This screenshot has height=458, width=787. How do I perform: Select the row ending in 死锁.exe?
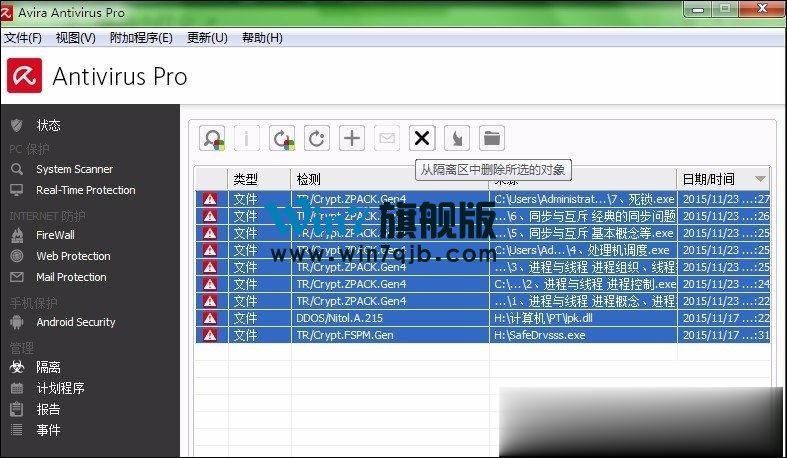click(x=483, y=199)
